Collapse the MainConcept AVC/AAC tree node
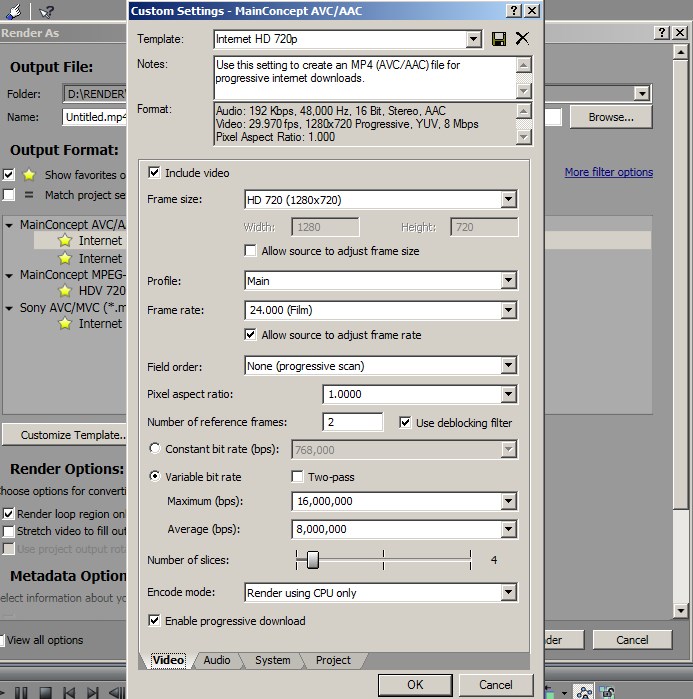This screenshot has height=699, width=693. (9, 225)
